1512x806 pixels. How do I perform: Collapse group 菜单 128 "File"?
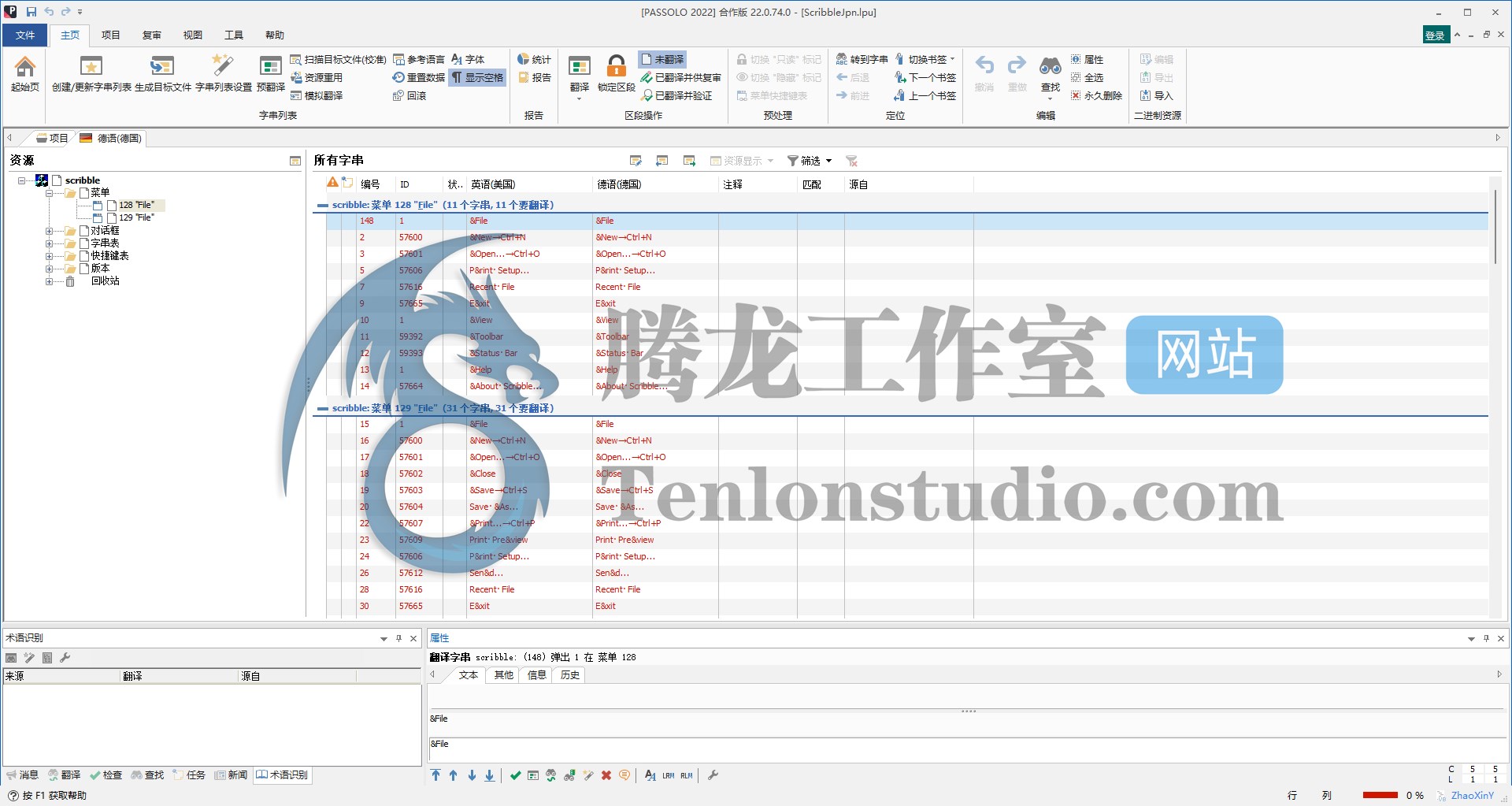[x=322, y=205]
